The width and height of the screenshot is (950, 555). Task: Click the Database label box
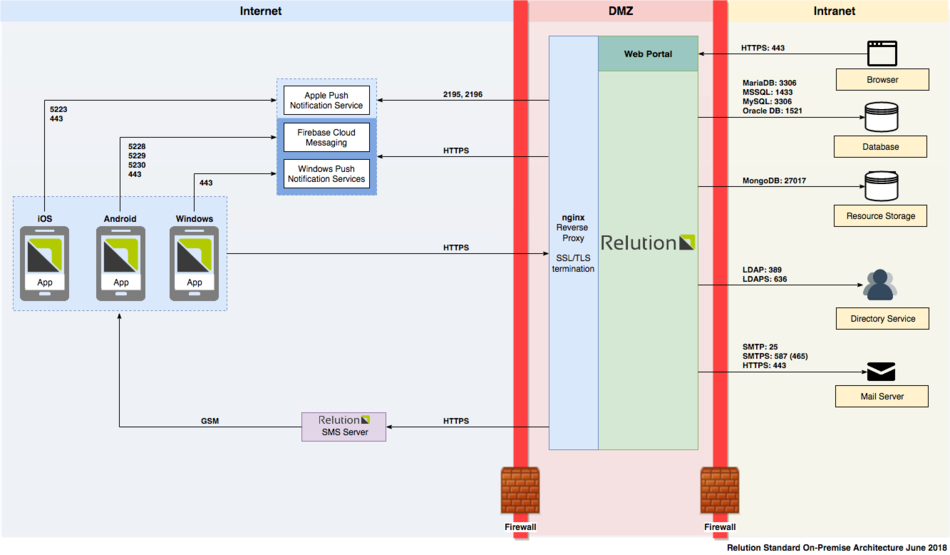[881, 147]
